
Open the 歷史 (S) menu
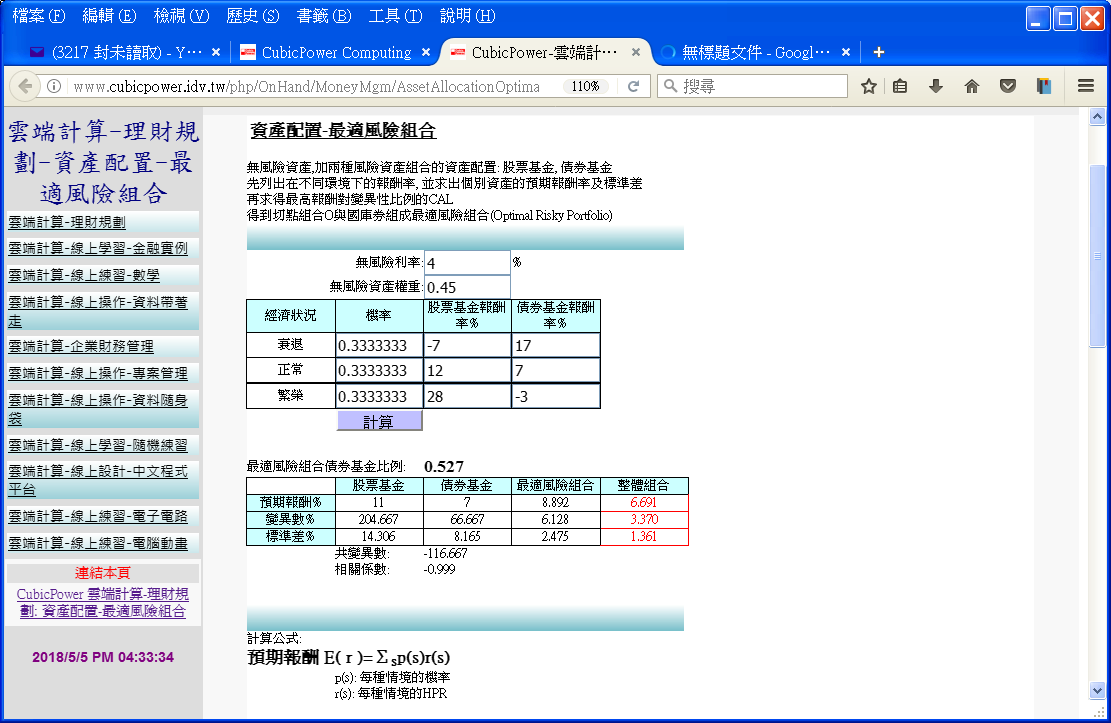pos(253,16)
